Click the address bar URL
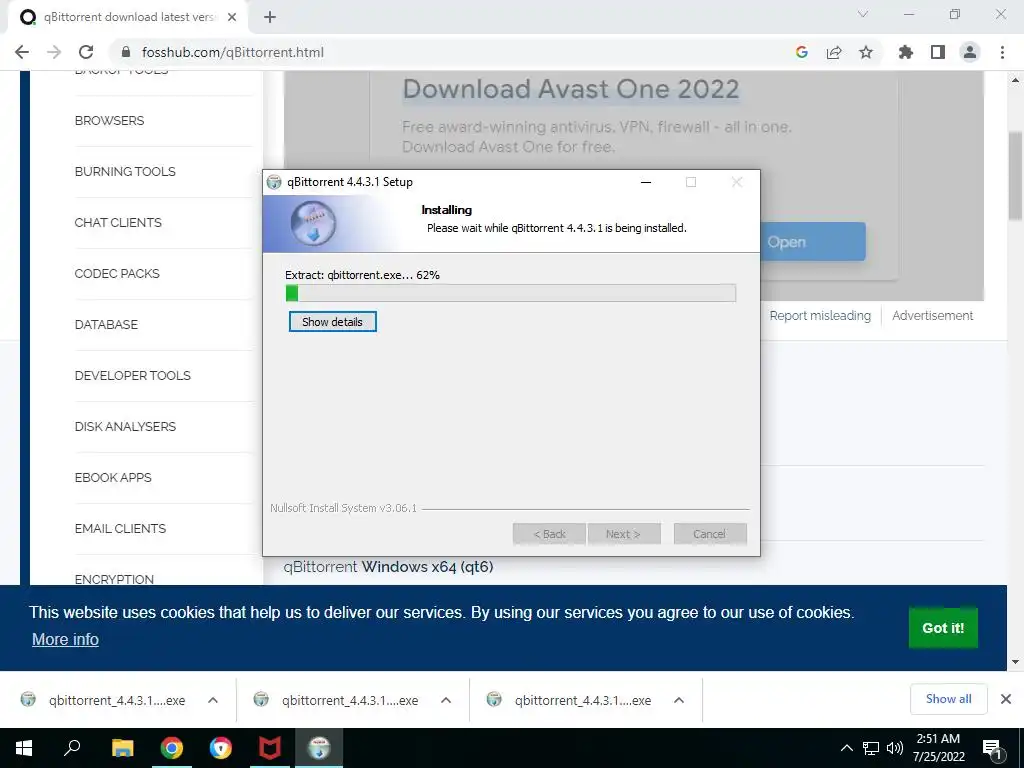1024x768 pixels. point(232,52)
